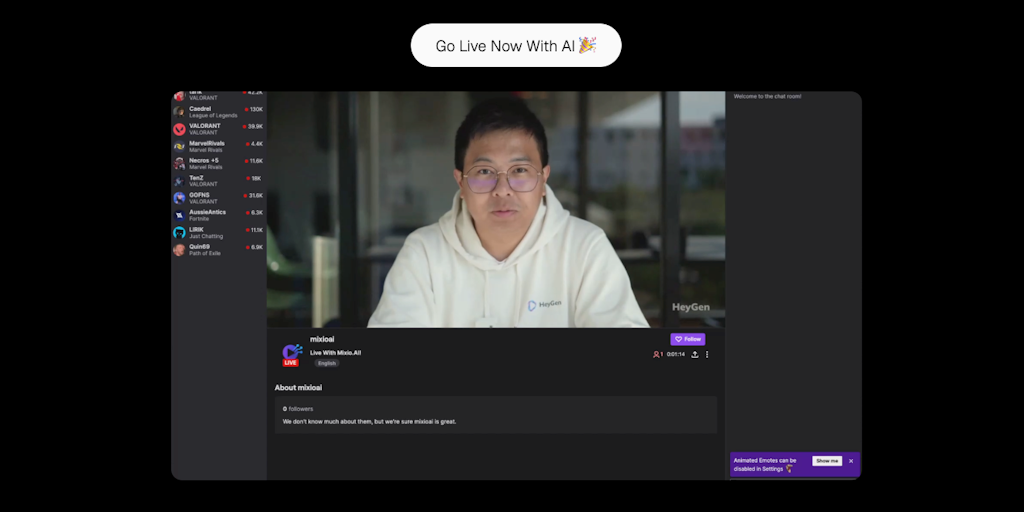Click the mixioai channel avatar with LIVE badge
Viewport: 1024px width, 512px height.
(x=291, y=354)
